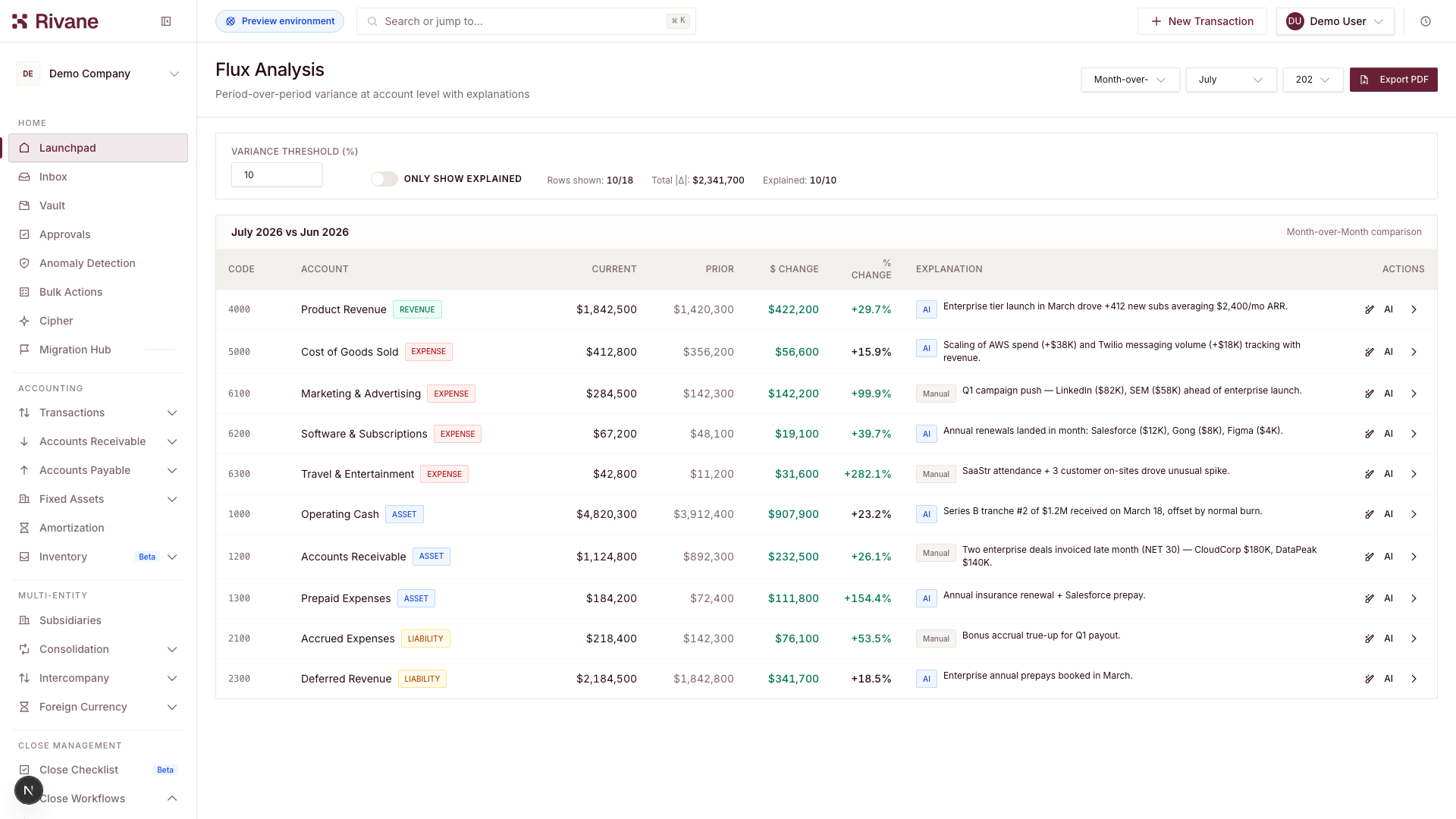The width and height of the screenshot is (1456, 819).
Task: Focus the Search or jump to box
Action: point(526,21)
